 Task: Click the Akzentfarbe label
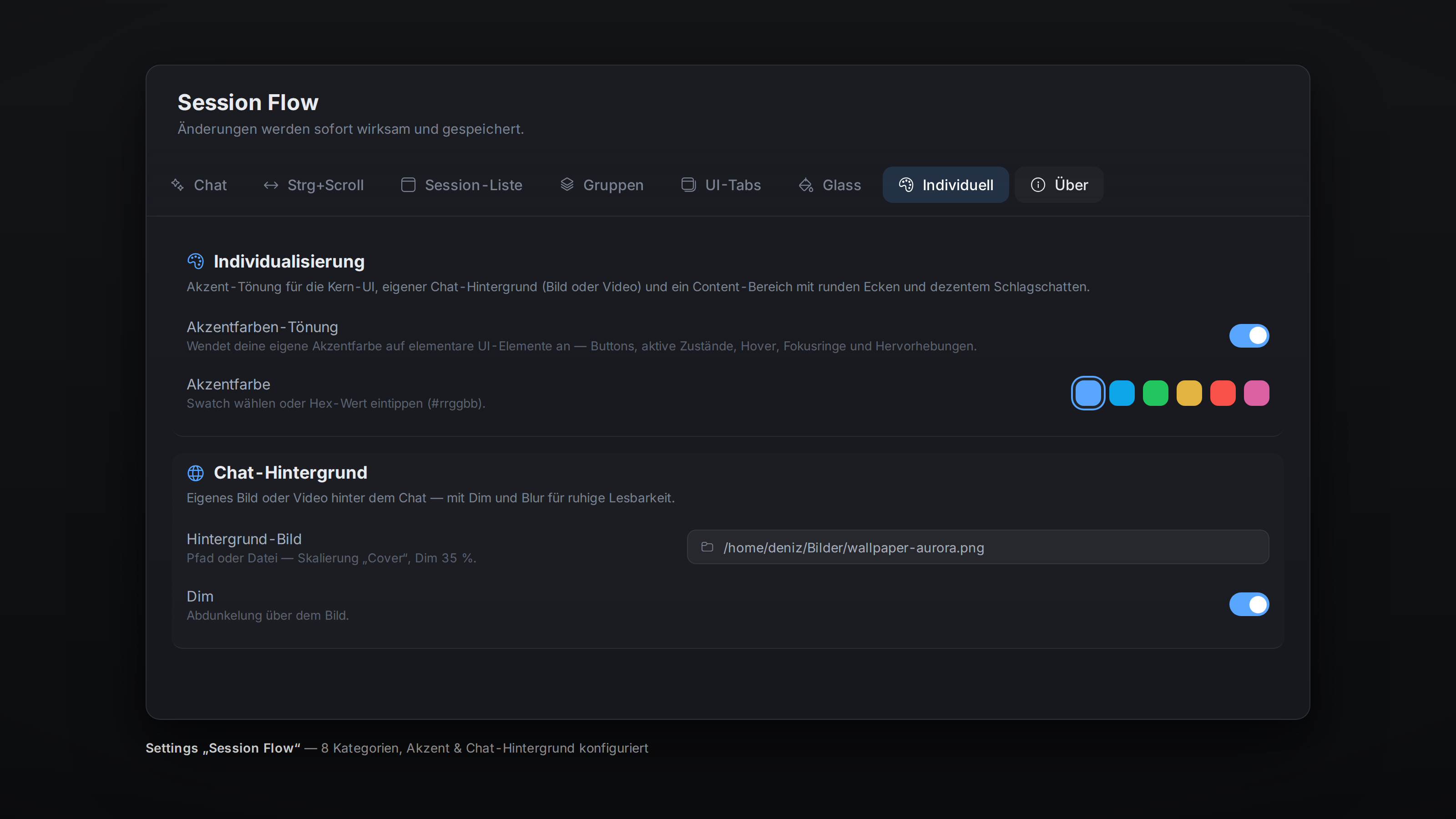point(228,384)
